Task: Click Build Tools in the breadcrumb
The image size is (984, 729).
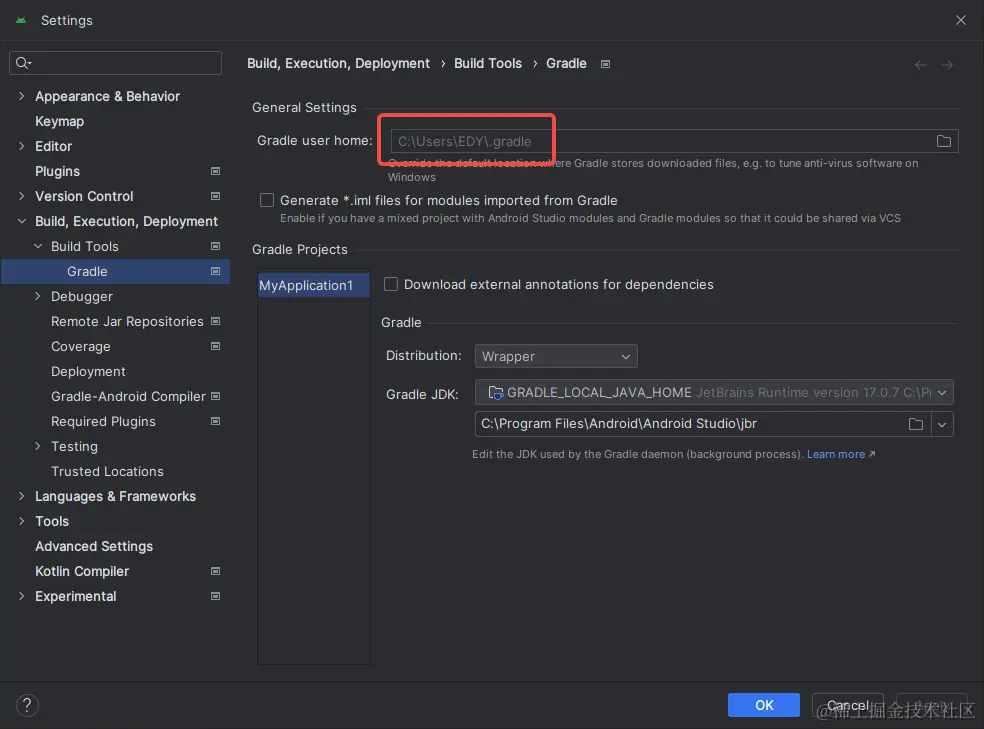Action: [488, 63]
